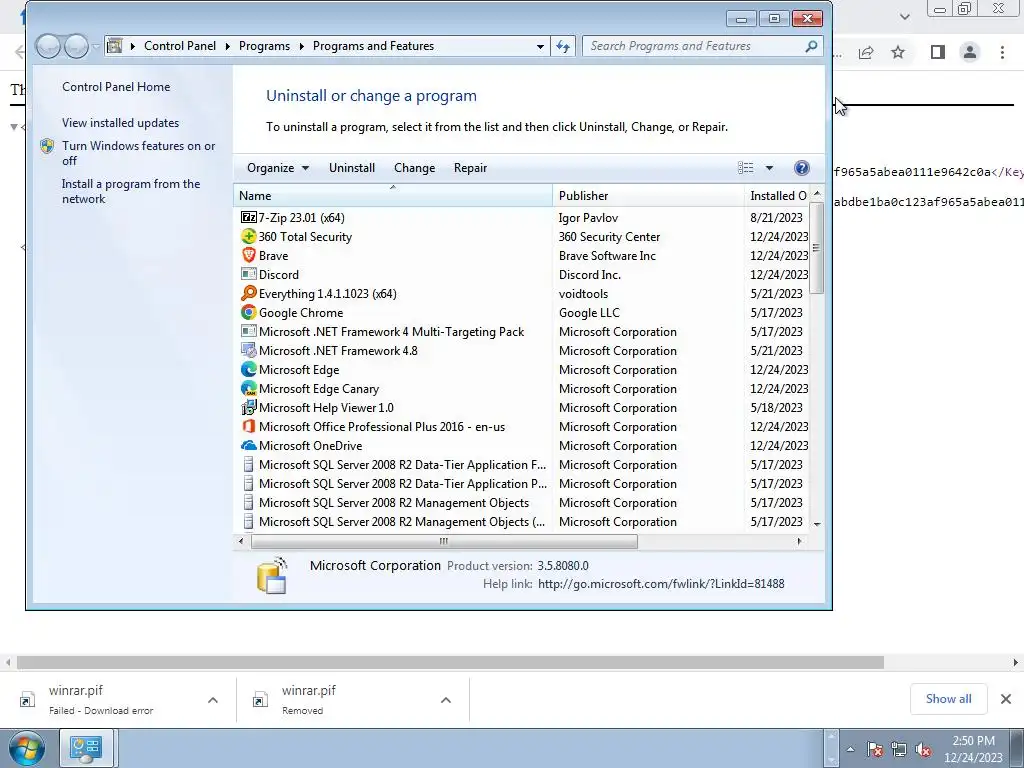Viewport: 1024px width, 768px height.
Task: Expand the recent pages dropdown arrow
Action: 96,46
